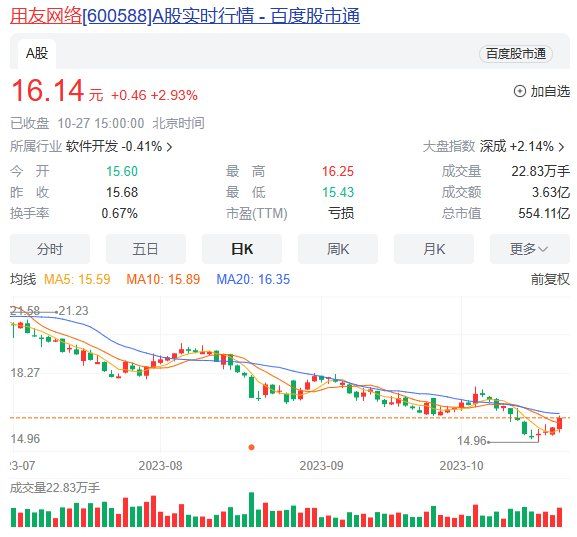
Task: Click the 前复权 adjustment option
Action: point(550,279)
